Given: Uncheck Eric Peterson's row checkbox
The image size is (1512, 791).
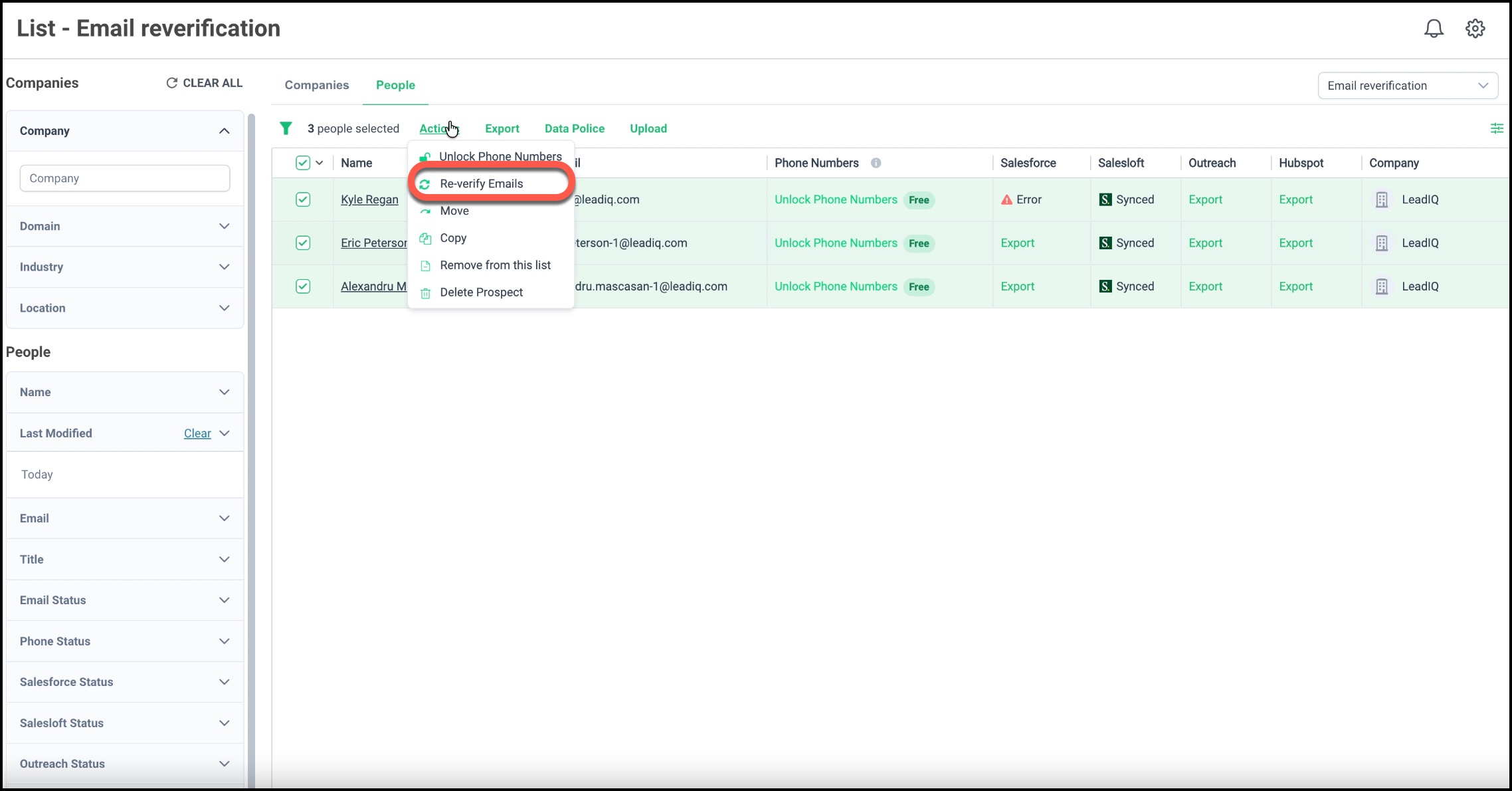Looking at the screenshot, I should pos(303,243).
